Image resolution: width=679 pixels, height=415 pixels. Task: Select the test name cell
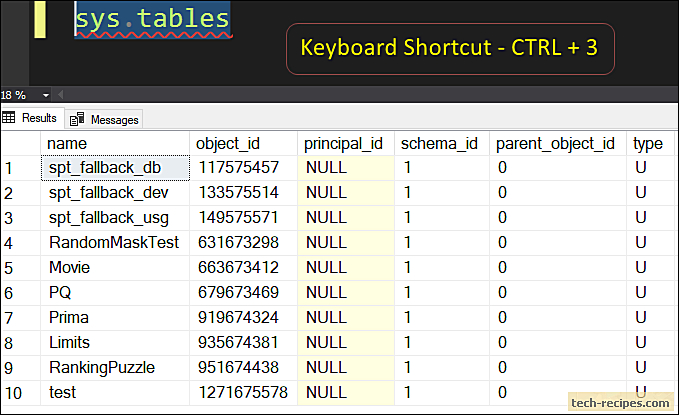click(x=115, y=393)
